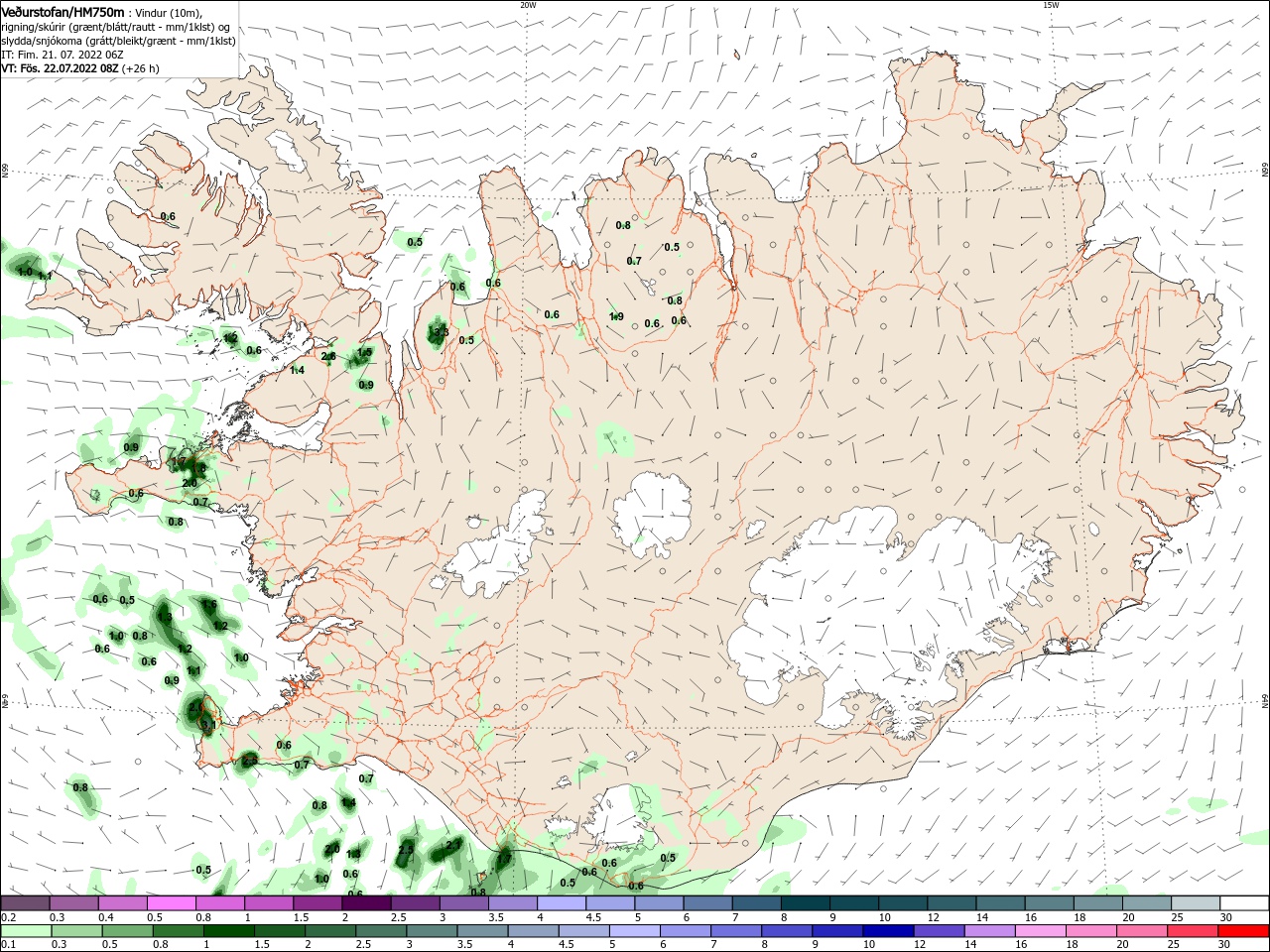1270x952 pixels.
Task: Click upper legend swatch between 1.5 and 2
Action: pyautogui.click(x=317, y=903)
